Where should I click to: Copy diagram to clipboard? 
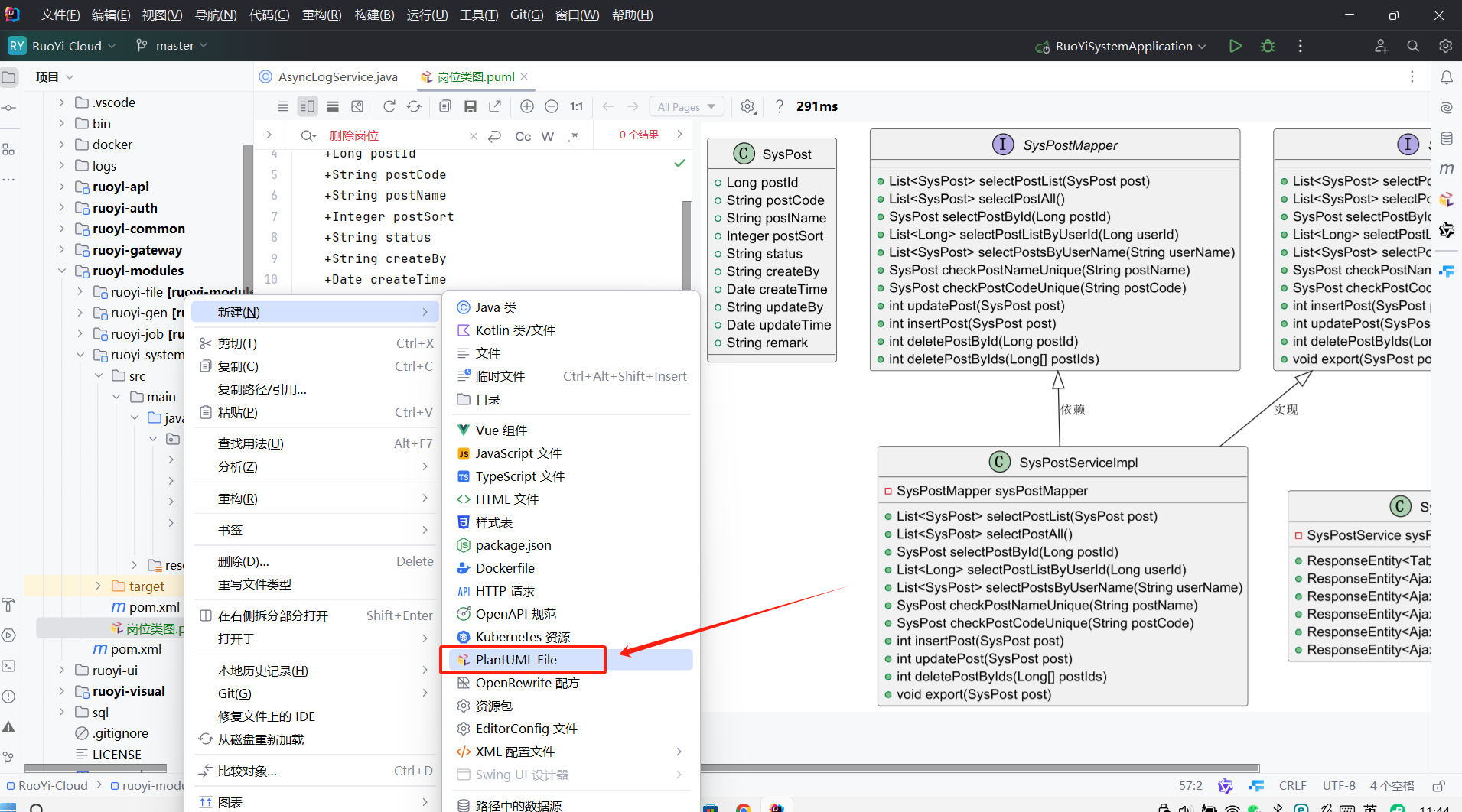pos(445,106)
